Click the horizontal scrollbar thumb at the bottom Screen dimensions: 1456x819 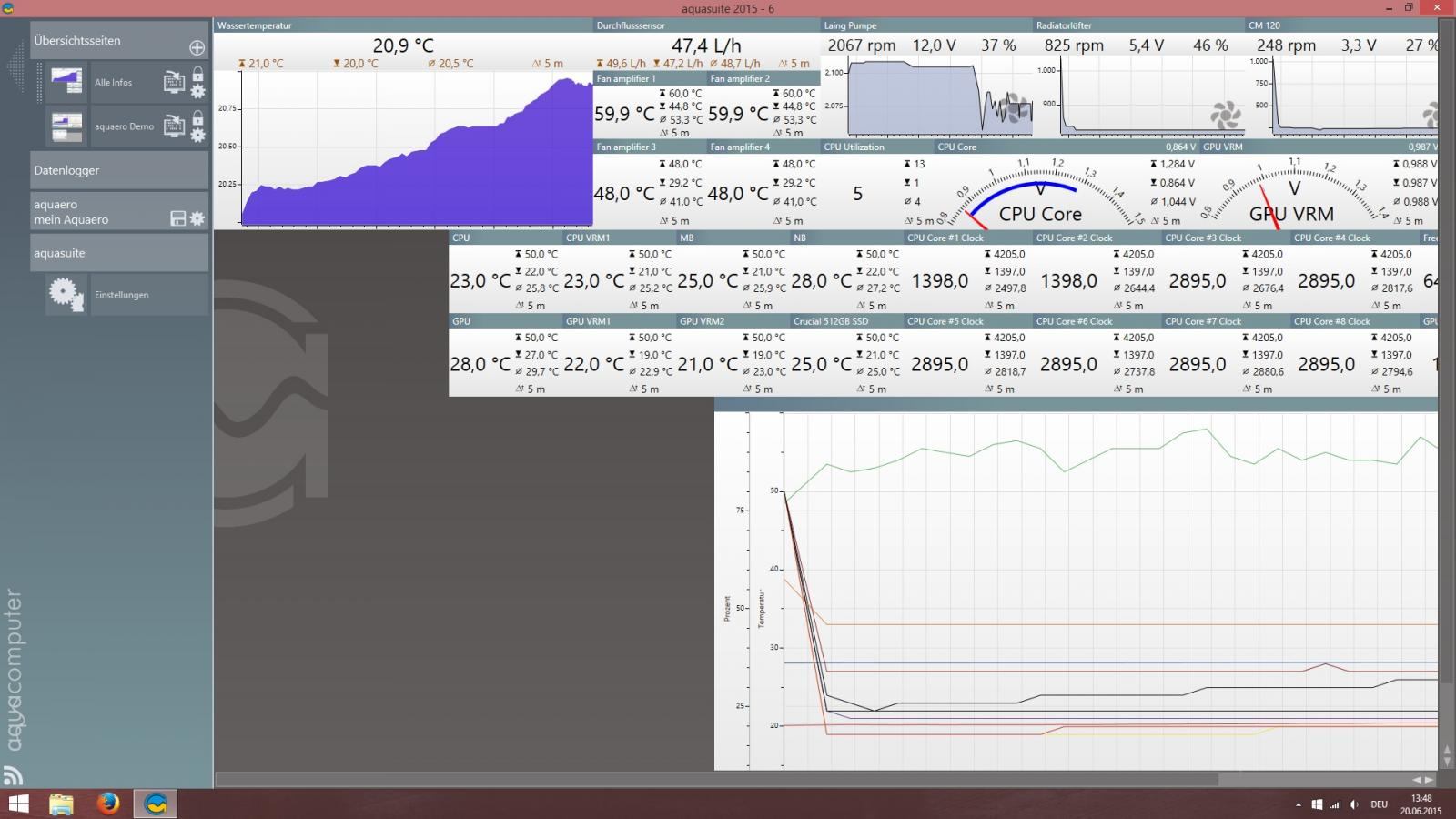tap(716, 780)
